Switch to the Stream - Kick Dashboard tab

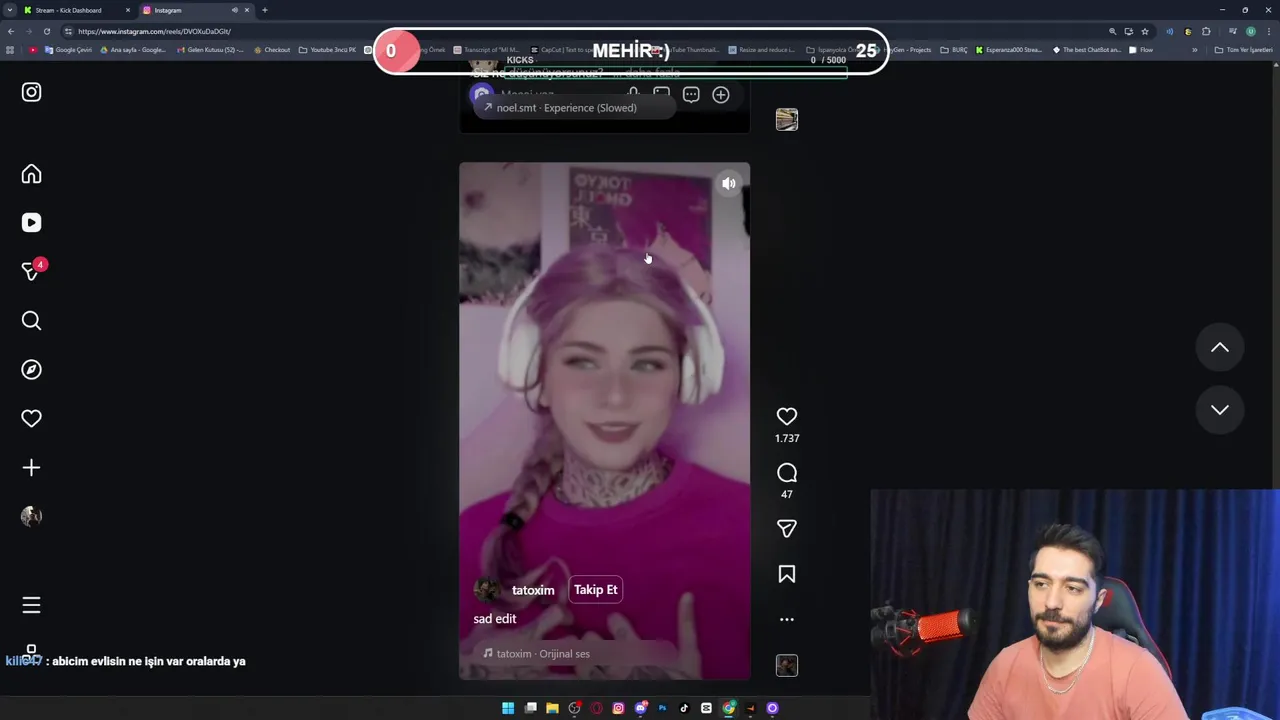(75, 10)
